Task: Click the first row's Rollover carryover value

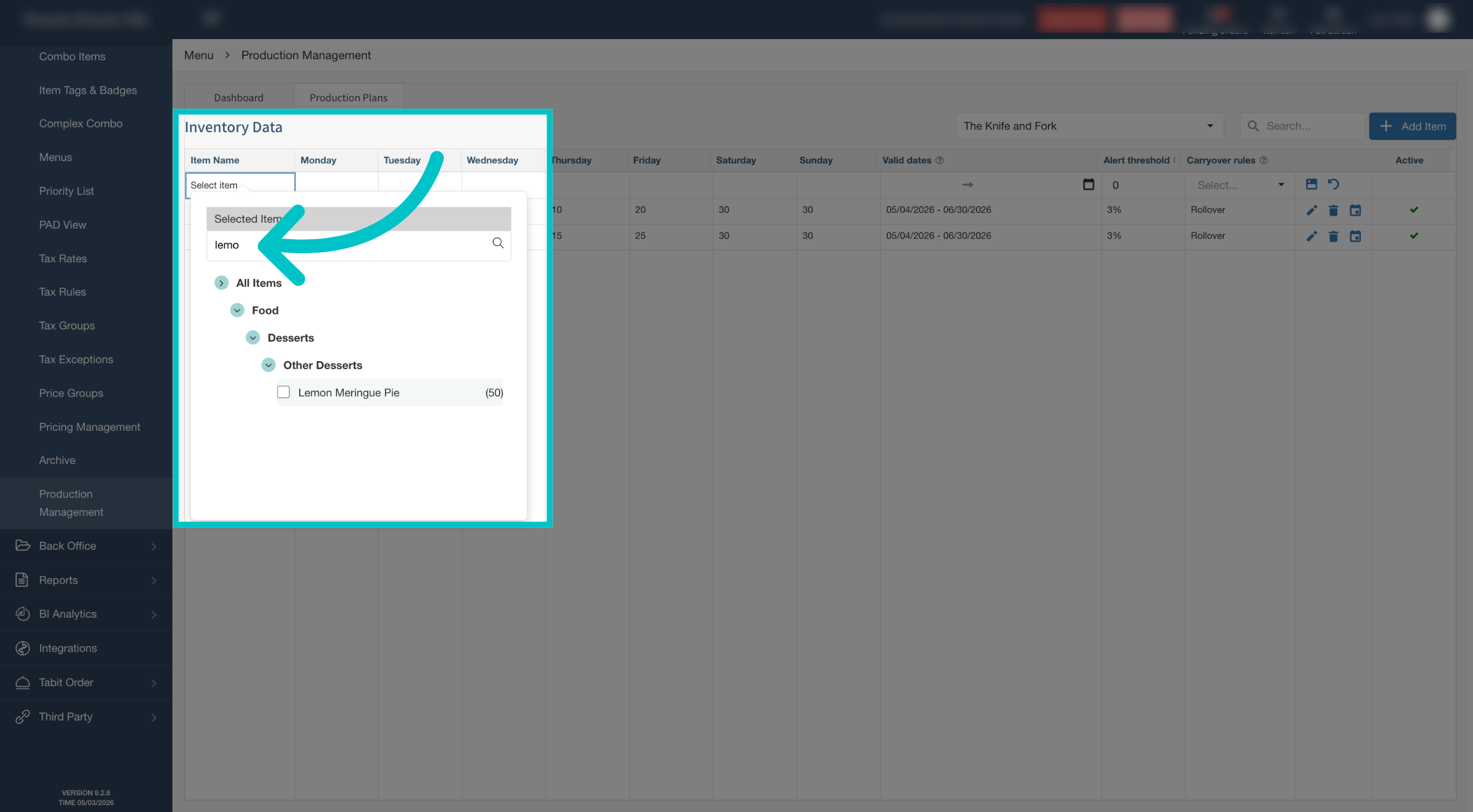Action: tap(1208, 210)
